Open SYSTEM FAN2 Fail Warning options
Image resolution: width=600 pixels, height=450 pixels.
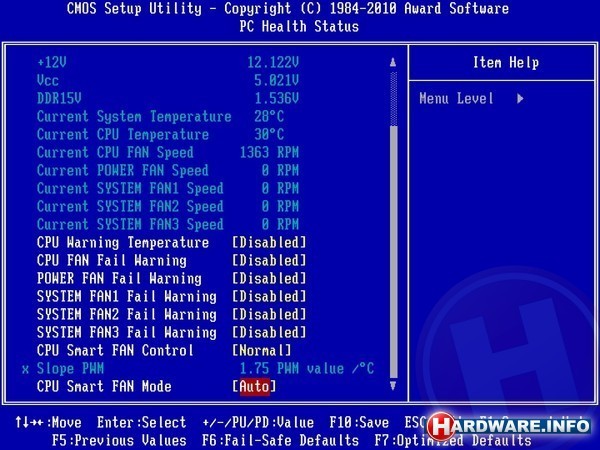[269, 315]
